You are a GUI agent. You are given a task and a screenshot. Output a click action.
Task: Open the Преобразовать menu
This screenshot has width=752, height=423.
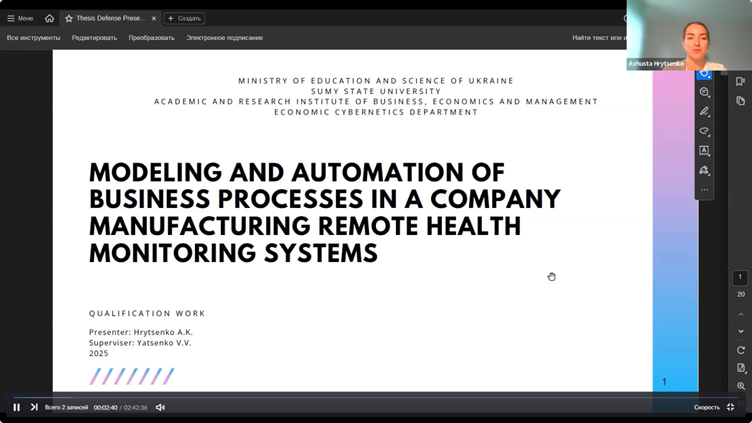(152, 37)
